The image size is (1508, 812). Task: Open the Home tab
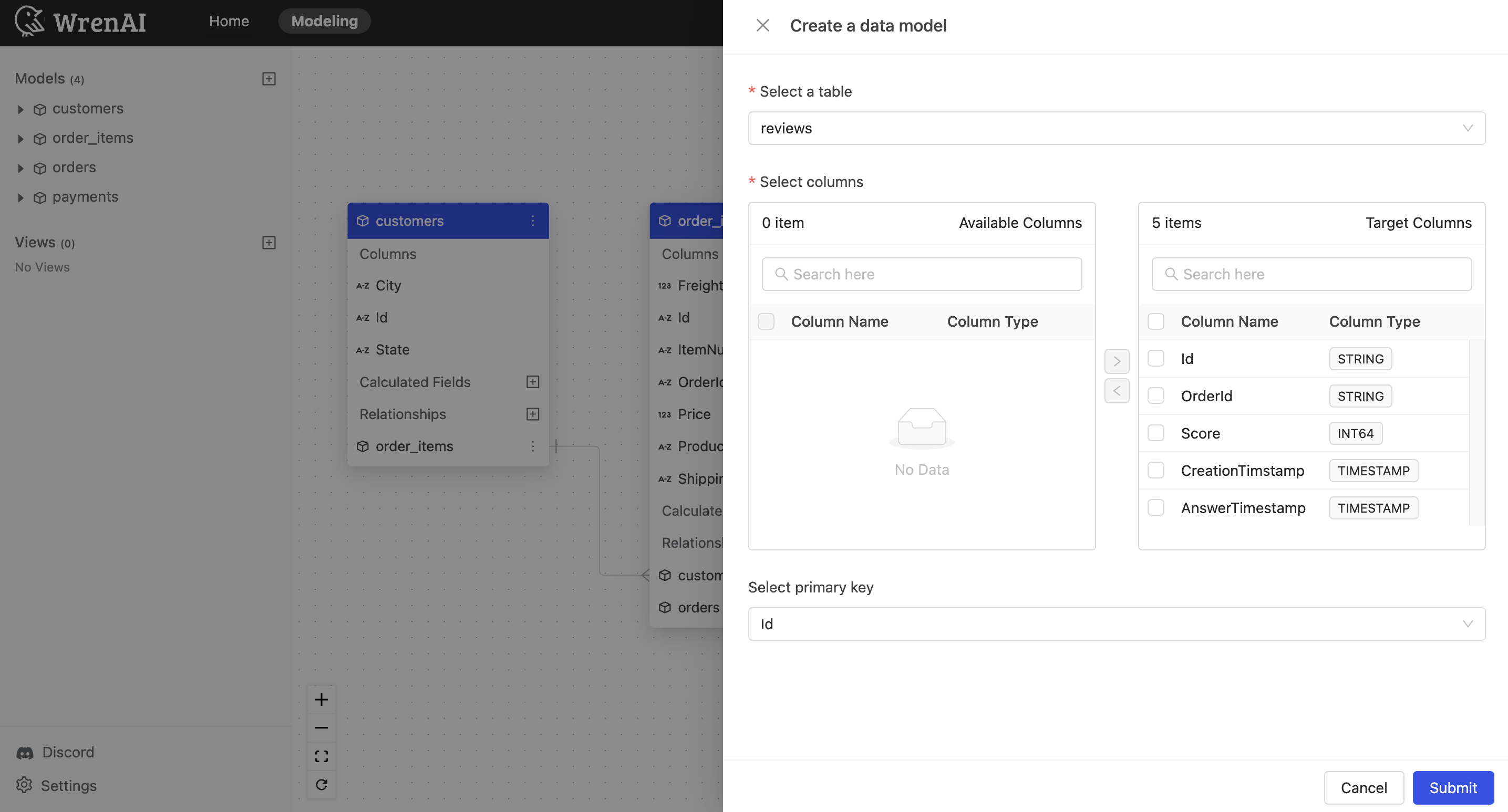point(229,21)
